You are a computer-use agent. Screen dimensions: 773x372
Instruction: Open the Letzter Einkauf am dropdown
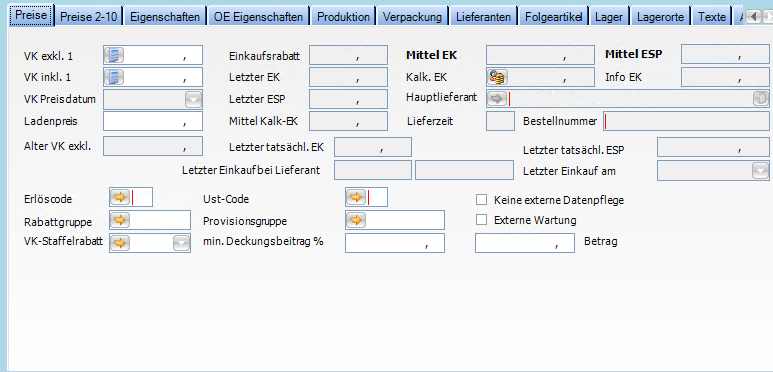pos(760,171)
